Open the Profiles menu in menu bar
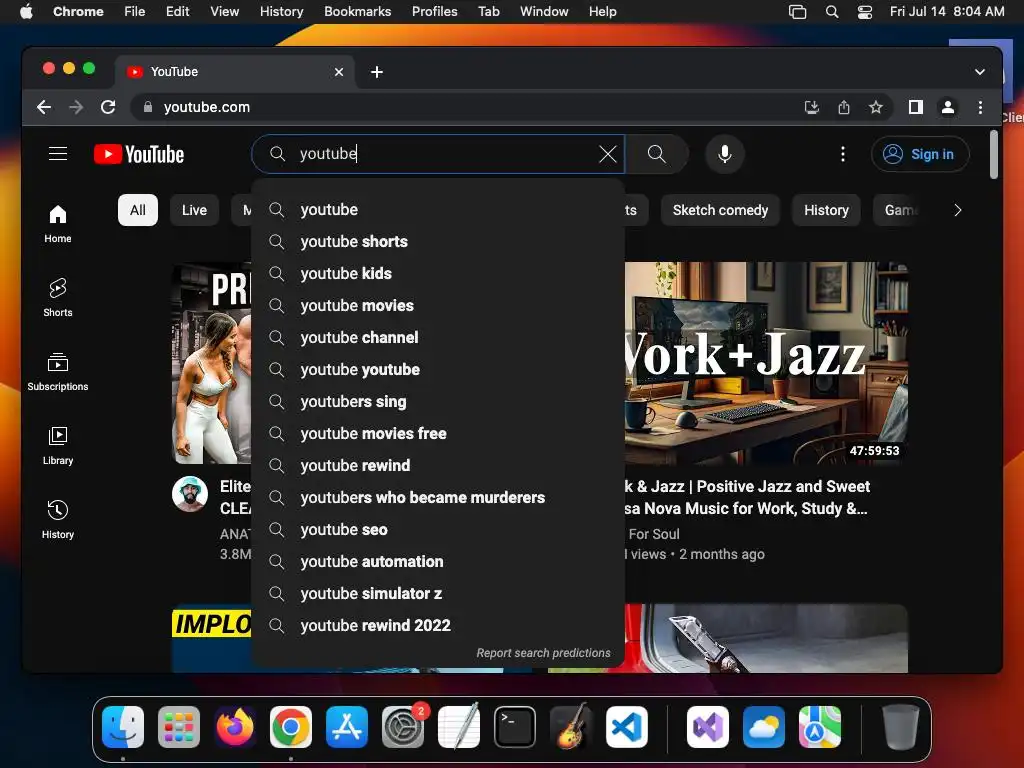 (x=434, y=12)
